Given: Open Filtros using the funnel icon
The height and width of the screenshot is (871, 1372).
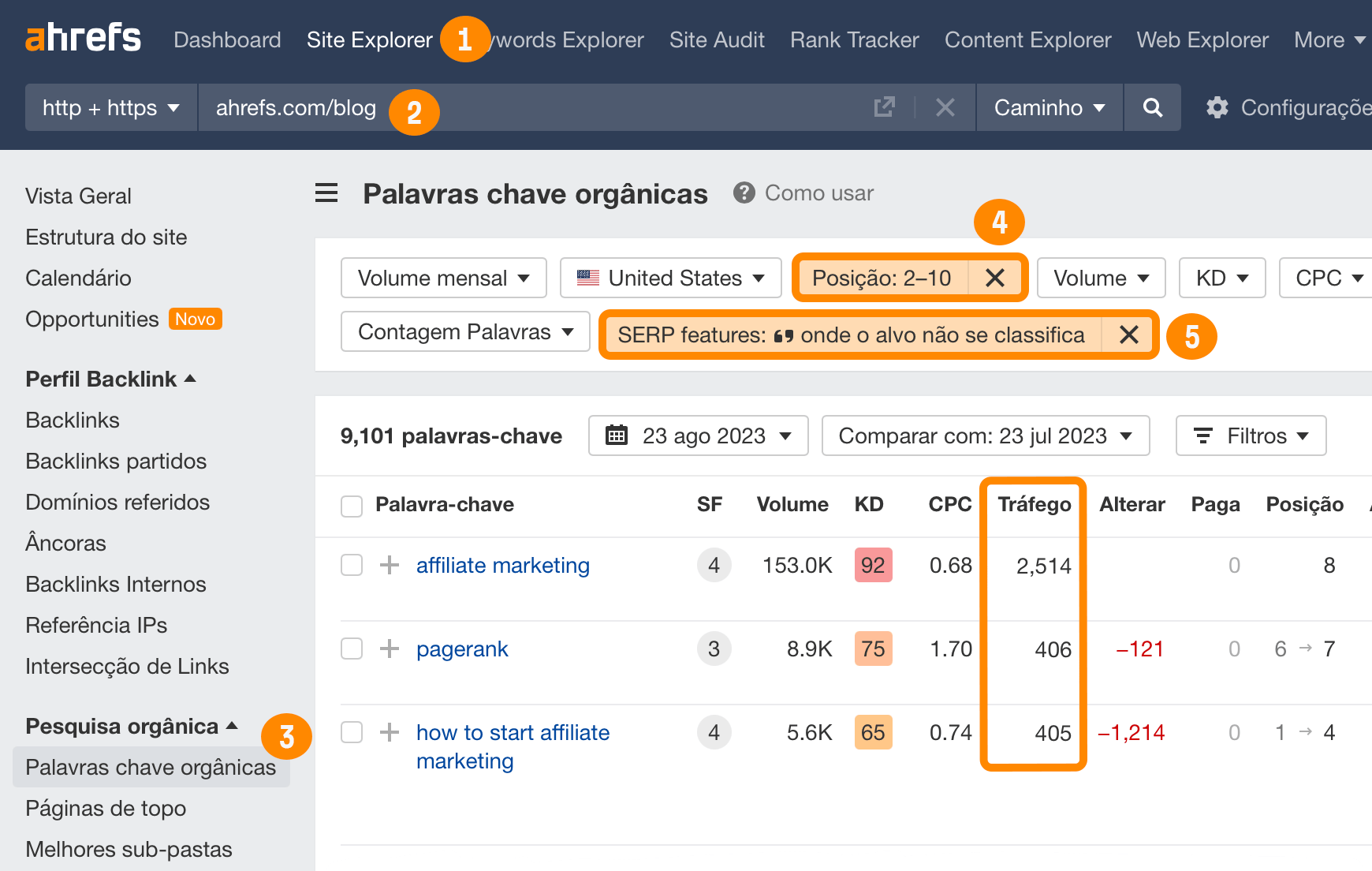Looking at the screenshot, I should [1202, 435].
